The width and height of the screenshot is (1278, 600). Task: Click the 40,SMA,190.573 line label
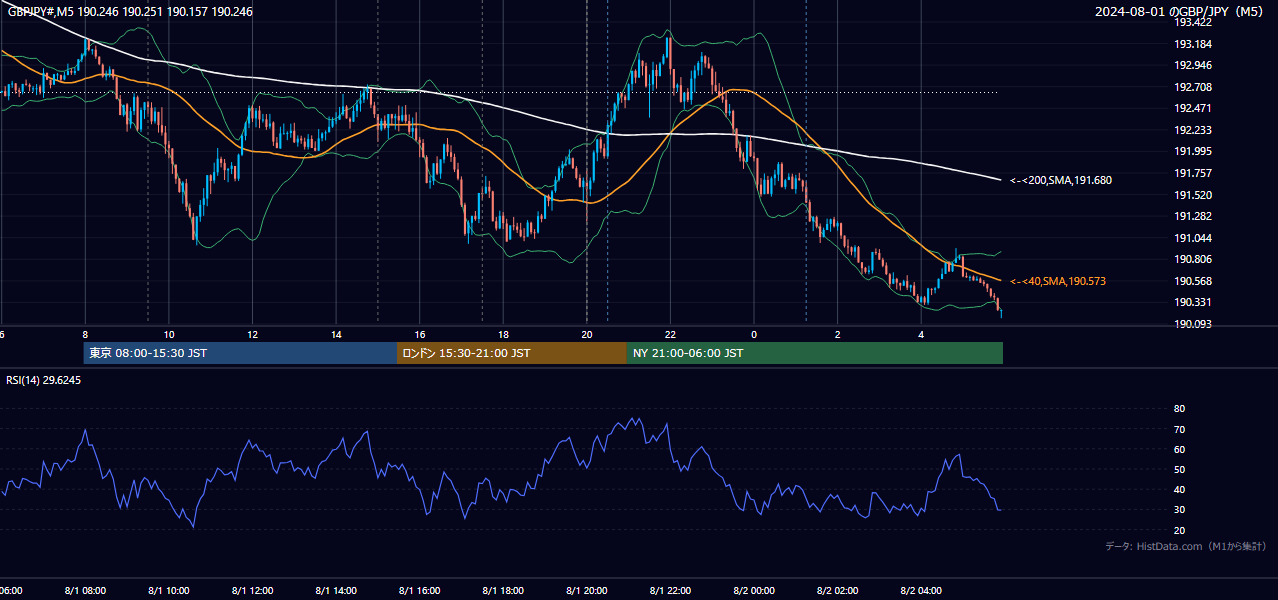(x=1058, y=282)
